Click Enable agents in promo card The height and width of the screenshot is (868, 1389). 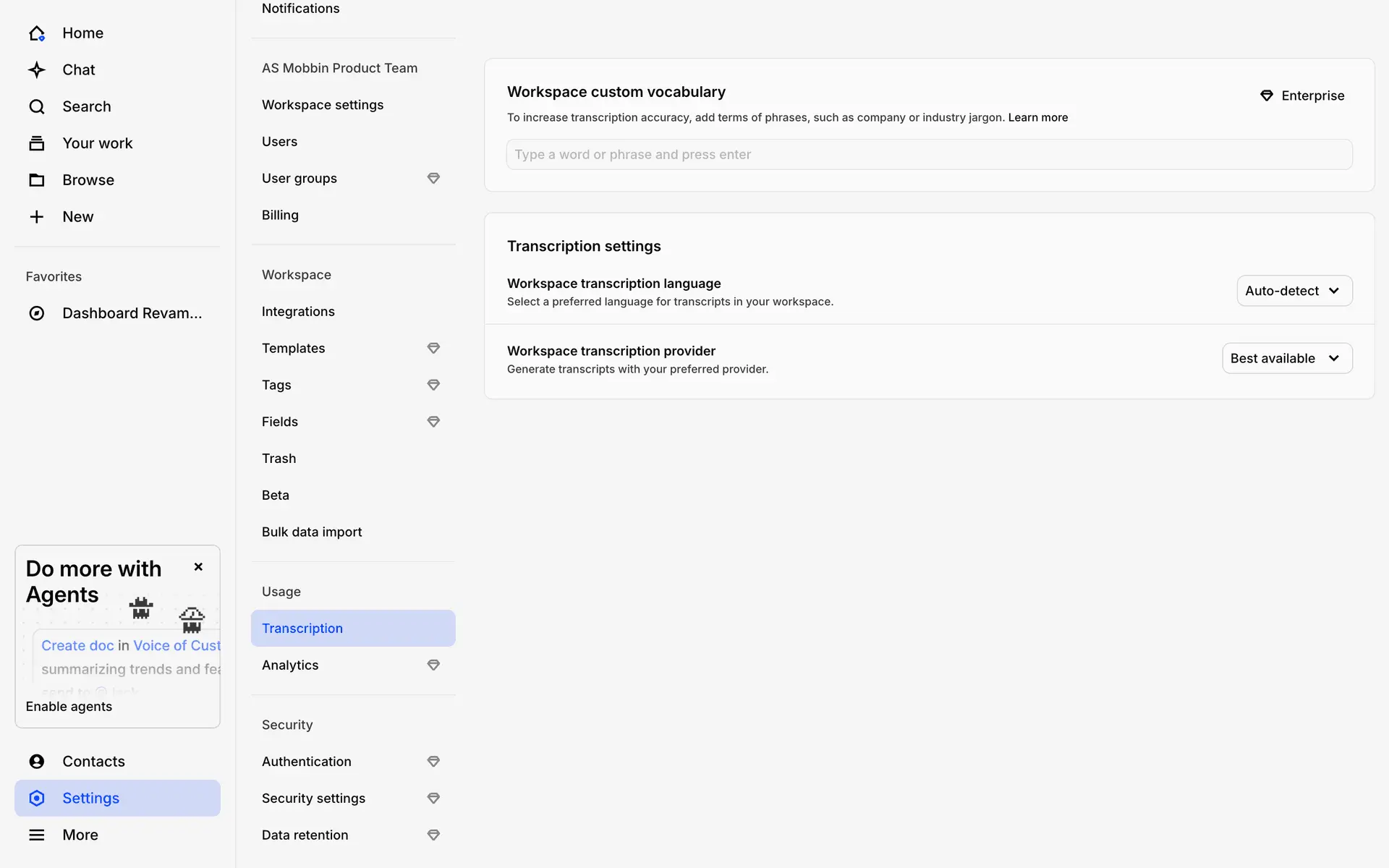(69, 707)
